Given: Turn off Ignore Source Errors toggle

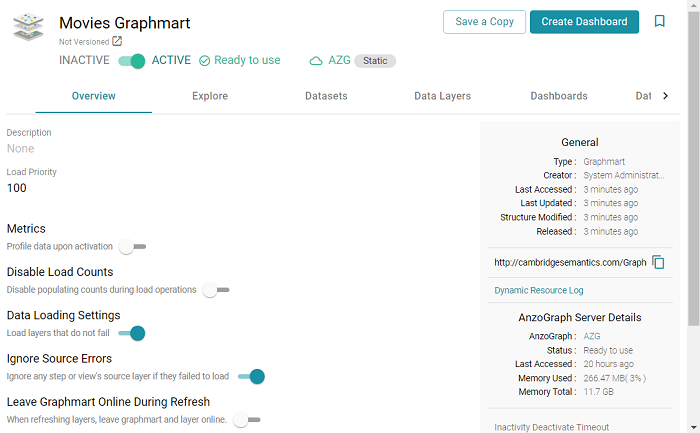Looking at the screenshot, I should pos(251,376).
